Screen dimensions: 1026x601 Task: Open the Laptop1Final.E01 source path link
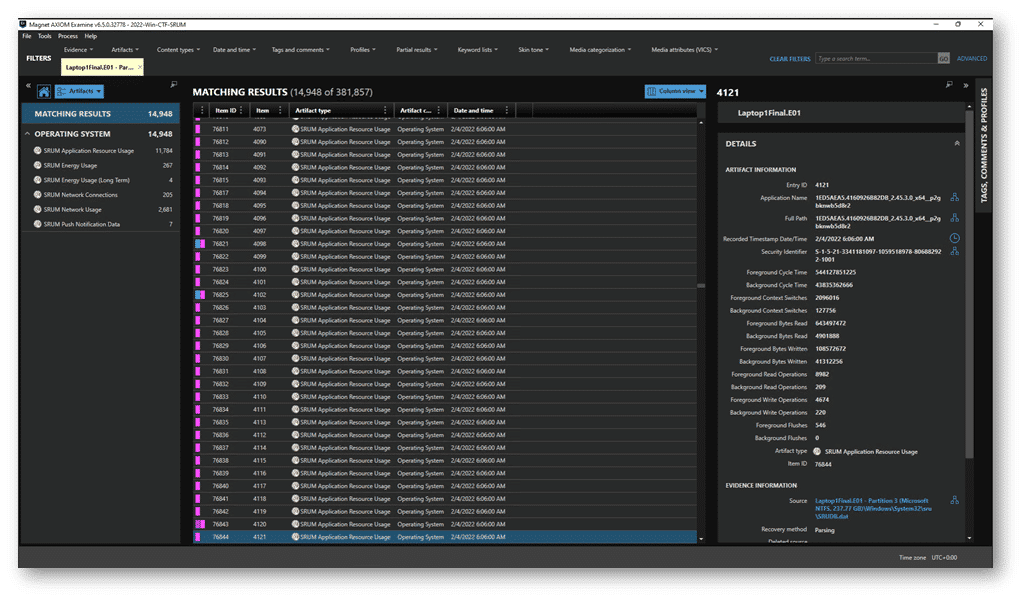coord(873,508)
